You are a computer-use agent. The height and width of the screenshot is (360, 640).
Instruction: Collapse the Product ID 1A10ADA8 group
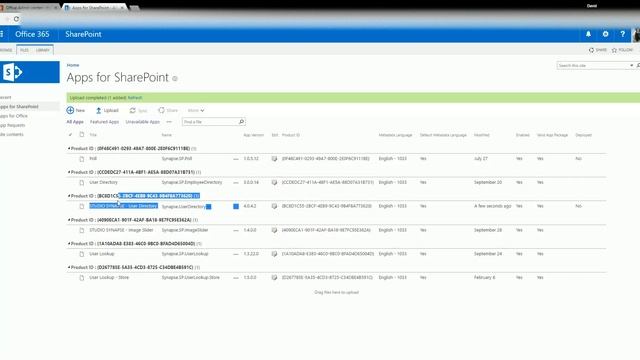pos(69,244)
